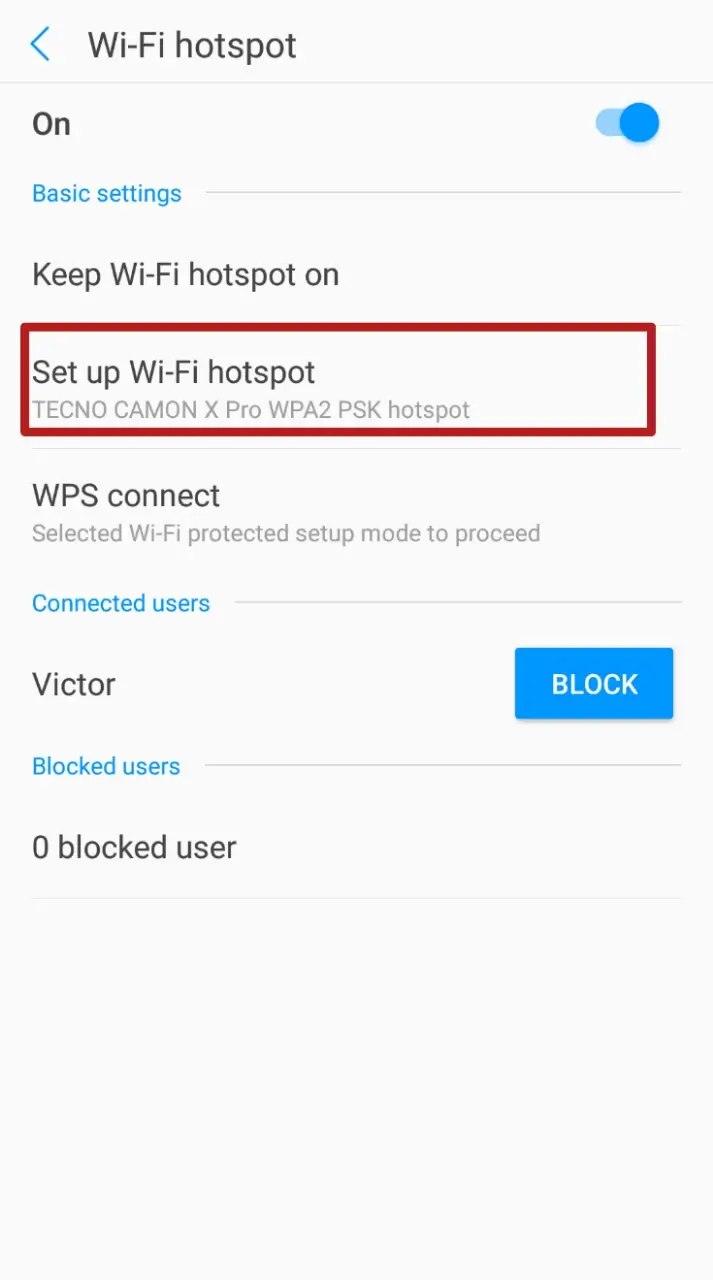713x1280 pixels.
Task: Tap the "On" status label
Action: [x=51, y=124]
